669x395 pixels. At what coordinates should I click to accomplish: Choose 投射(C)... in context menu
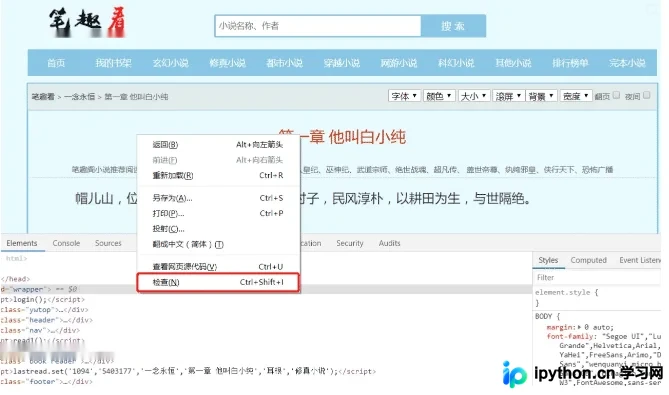[x=218, y=229]
